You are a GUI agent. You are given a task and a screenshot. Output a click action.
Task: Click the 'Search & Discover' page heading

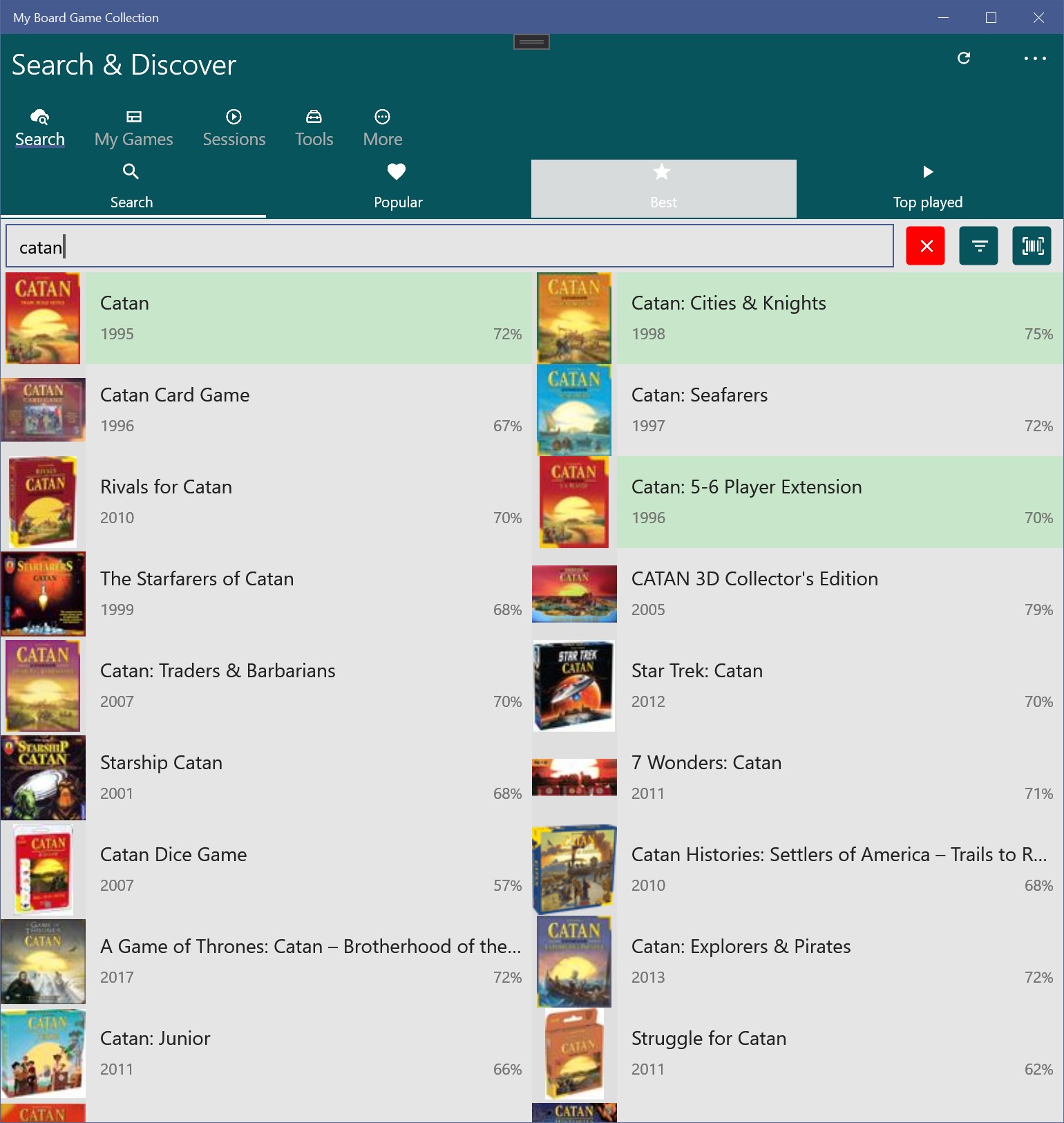point(124,65)
